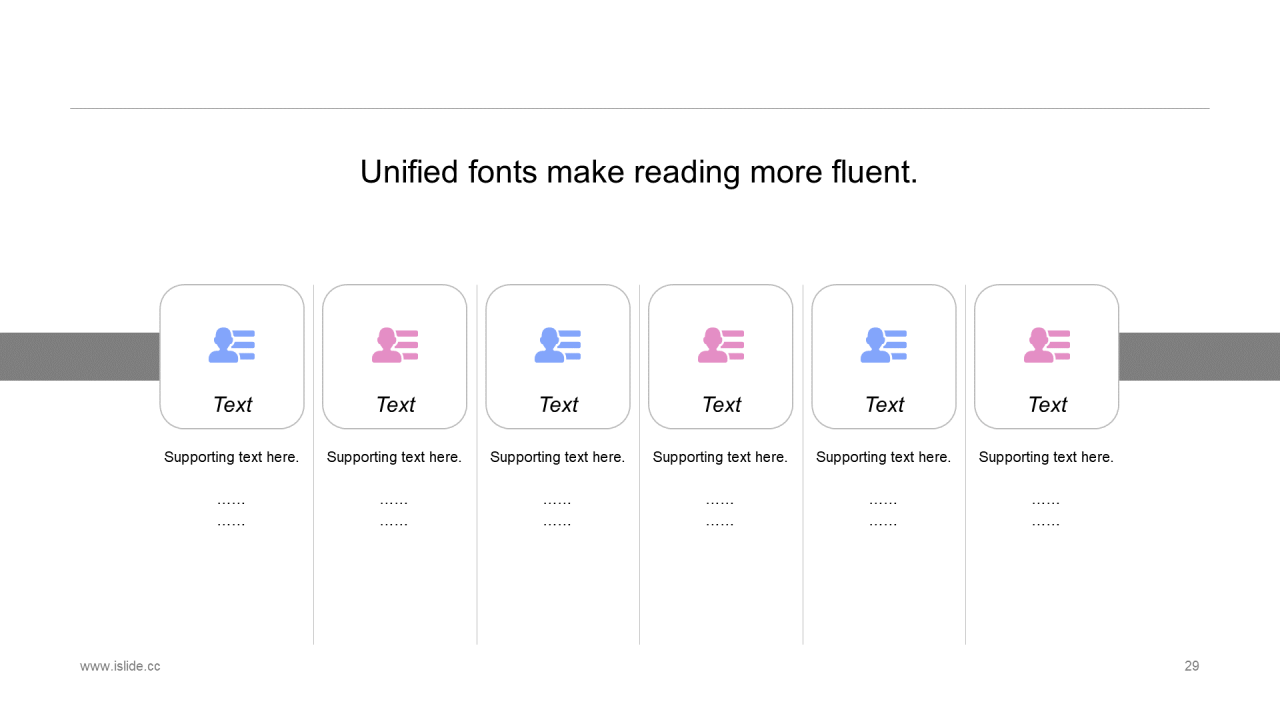This screenshot has width=1280, height=720.
Task: Click 'Supporting text here.' under the sixth card
Action: click(x=1046, y=457)
